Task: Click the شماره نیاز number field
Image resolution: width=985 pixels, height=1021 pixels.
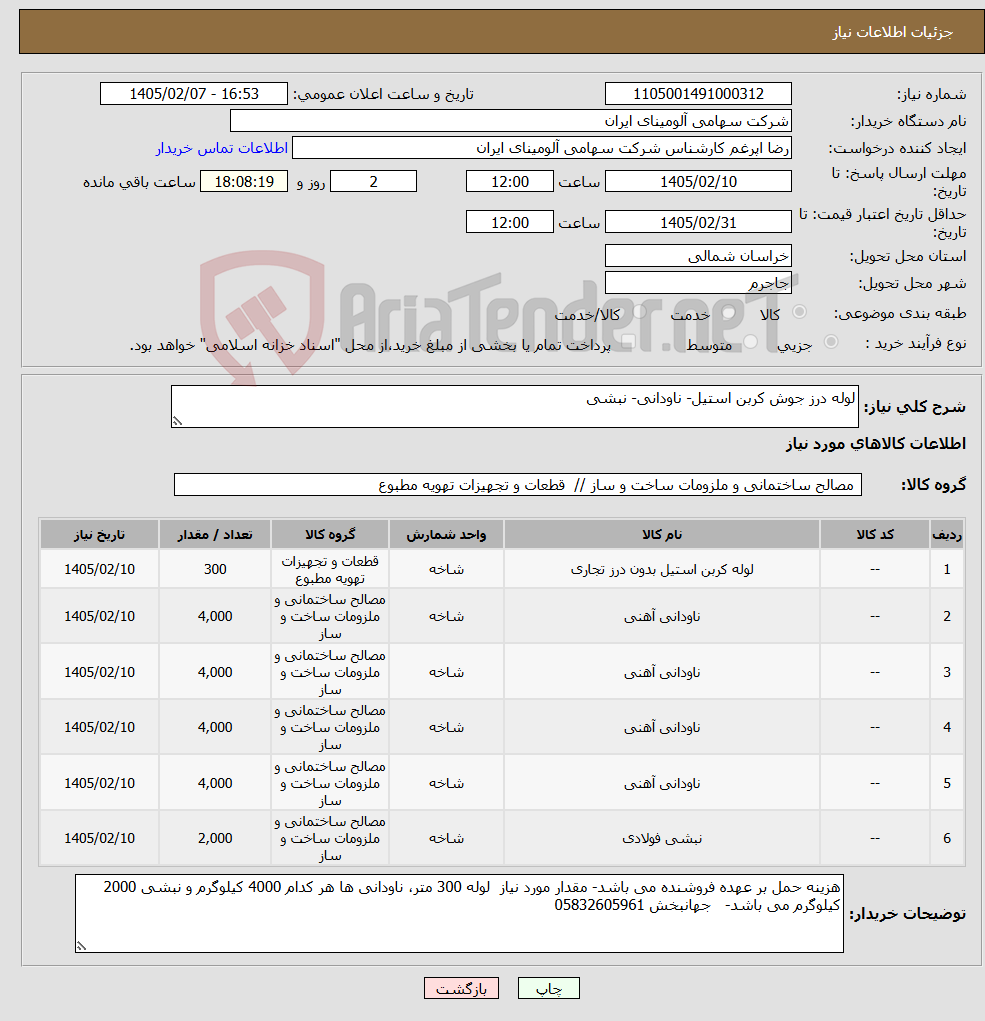Action: click(698, 94)
